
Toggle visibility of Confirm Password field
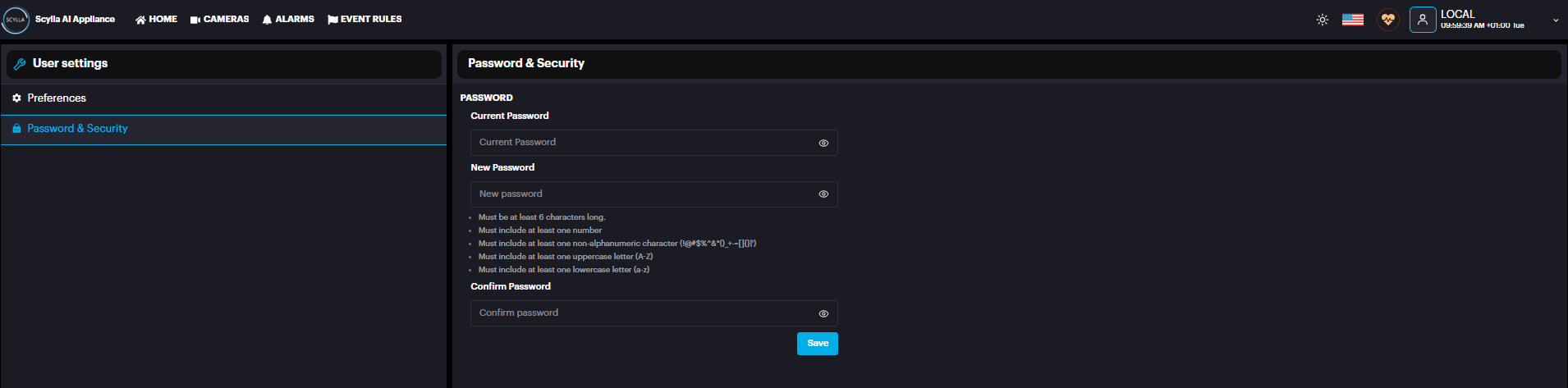(823, 313)
